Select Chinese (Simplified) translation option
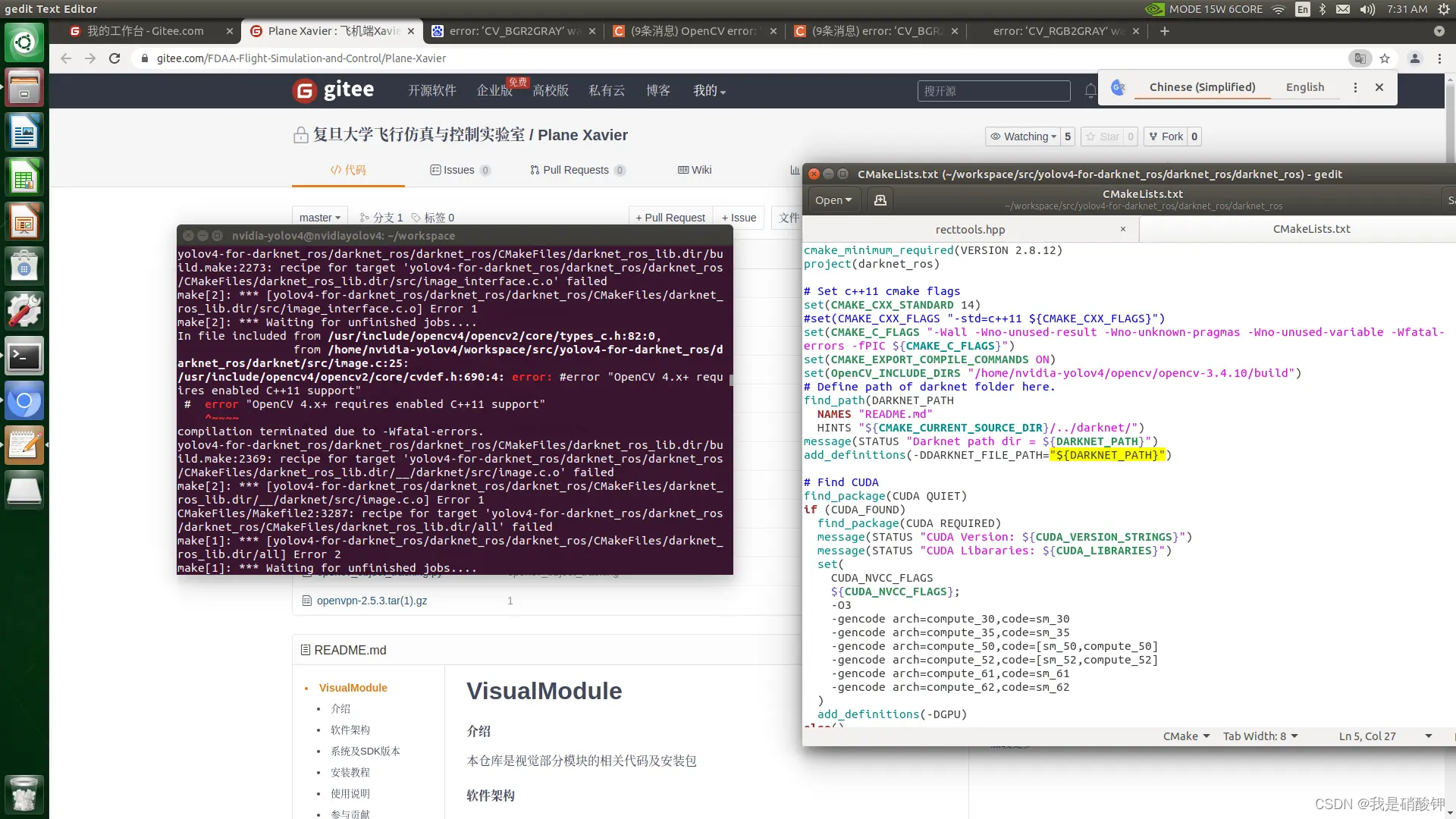 1202,87
